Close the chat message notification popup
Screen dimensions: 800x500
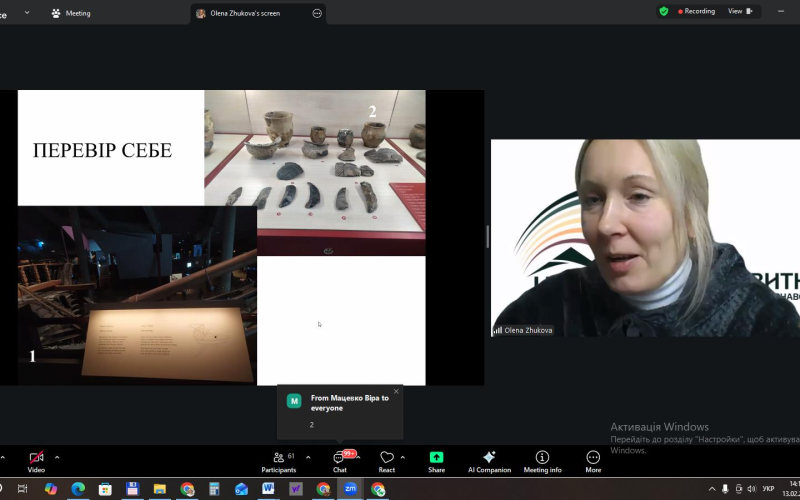(396, 391)
